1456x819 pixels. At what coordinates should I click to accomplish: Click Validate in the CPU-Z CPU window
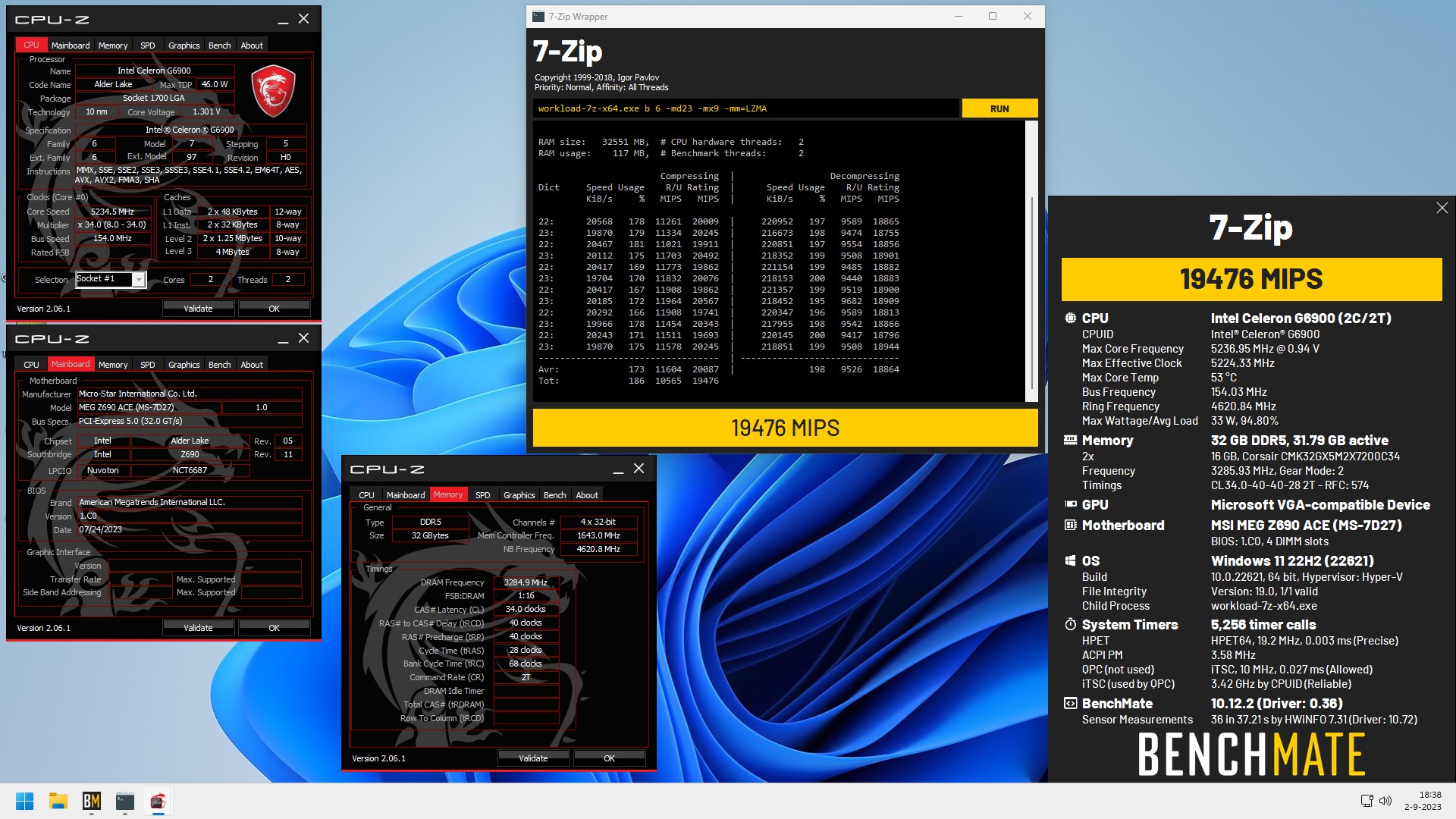(198, 309)
